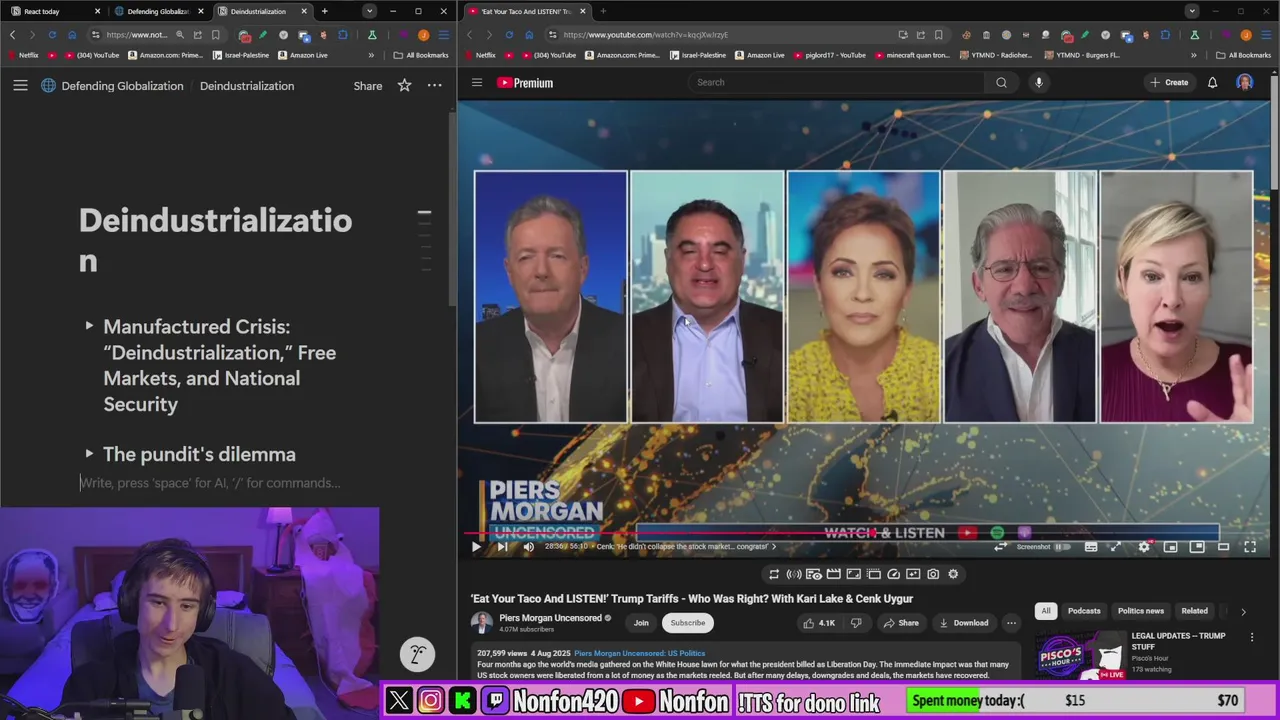The width and height of the screenshot is (1280, 720).
Task: Click the empty Notion write line
Action: click(210, 483)
